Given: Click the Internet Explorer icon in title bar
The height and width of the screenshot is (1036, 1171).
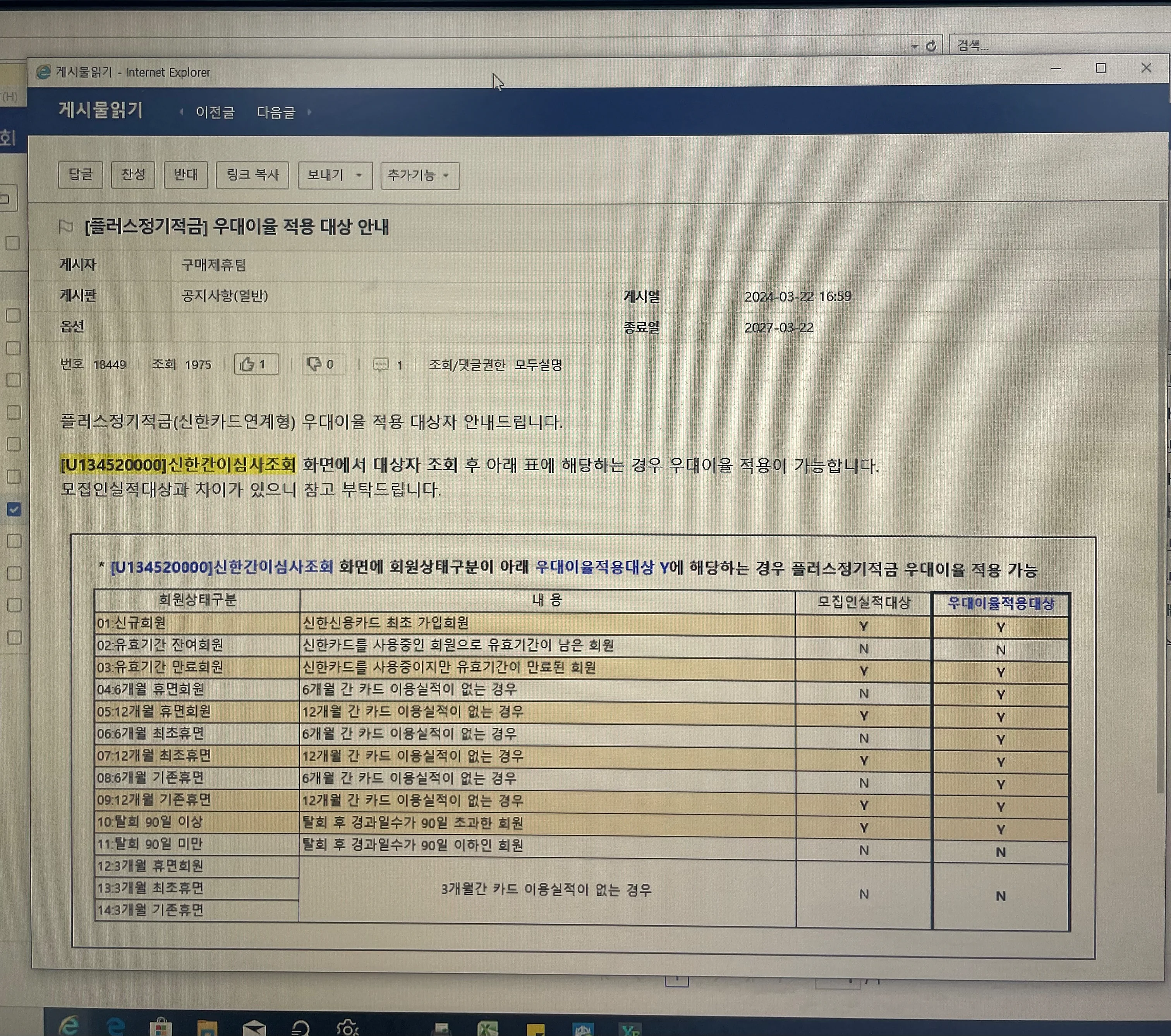Looking at the screenshot, I should (x=43, y=72).
